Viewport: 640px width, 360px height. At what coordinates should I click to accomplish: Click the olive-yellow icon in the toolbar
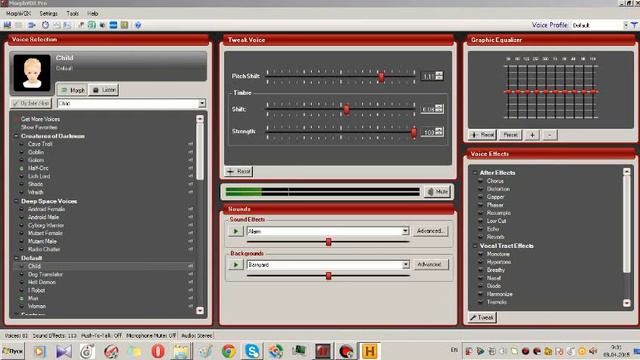coord(124,25)
